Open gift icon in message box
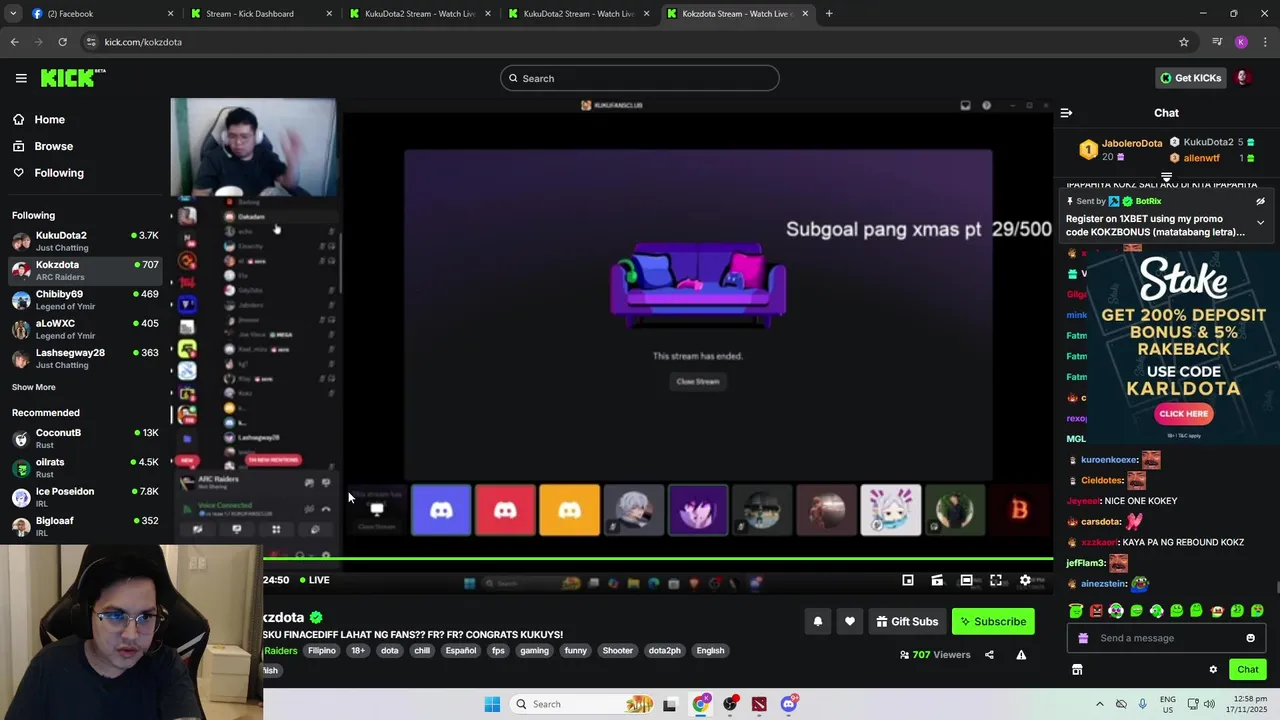 coord(1081,638)
